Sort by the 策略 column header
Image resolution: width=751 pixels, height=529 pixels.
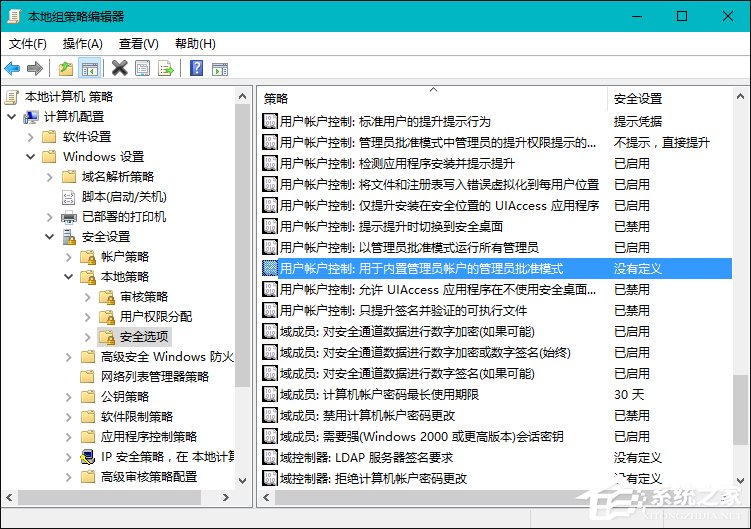pyautogui.click(x=433, y=99)
